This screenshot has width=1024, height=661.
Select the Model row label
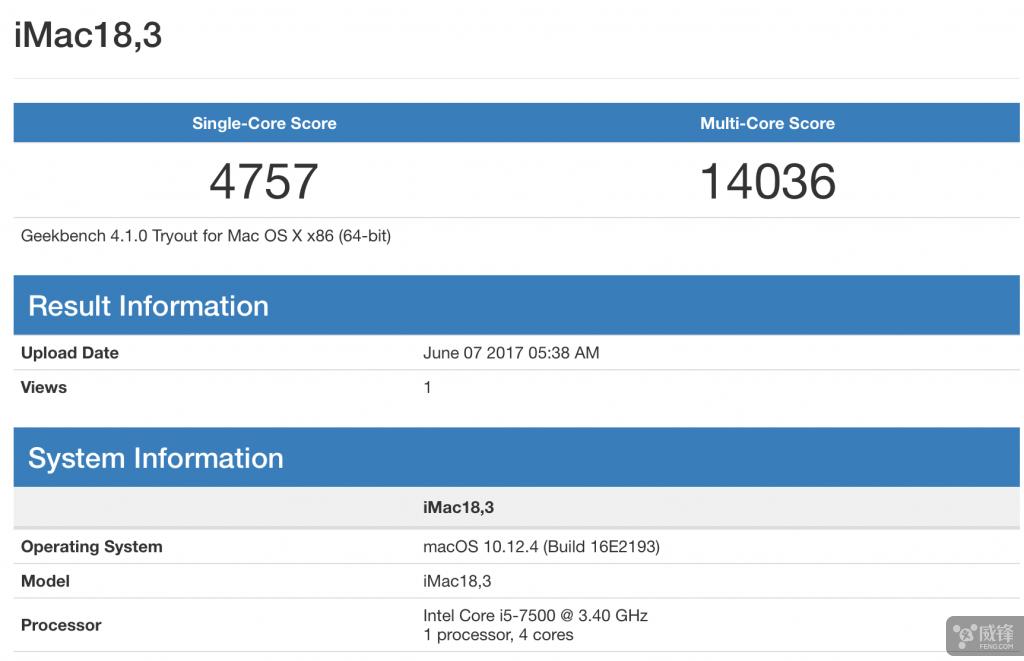coord(46,581)
